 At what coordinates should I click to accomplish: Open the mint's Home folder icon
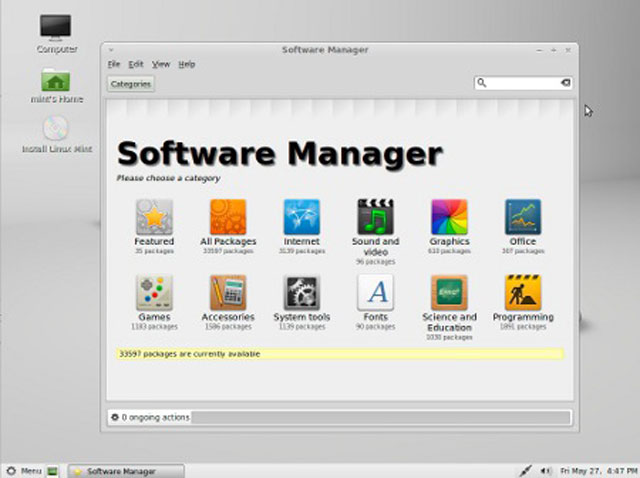click(x=56, y=80)
